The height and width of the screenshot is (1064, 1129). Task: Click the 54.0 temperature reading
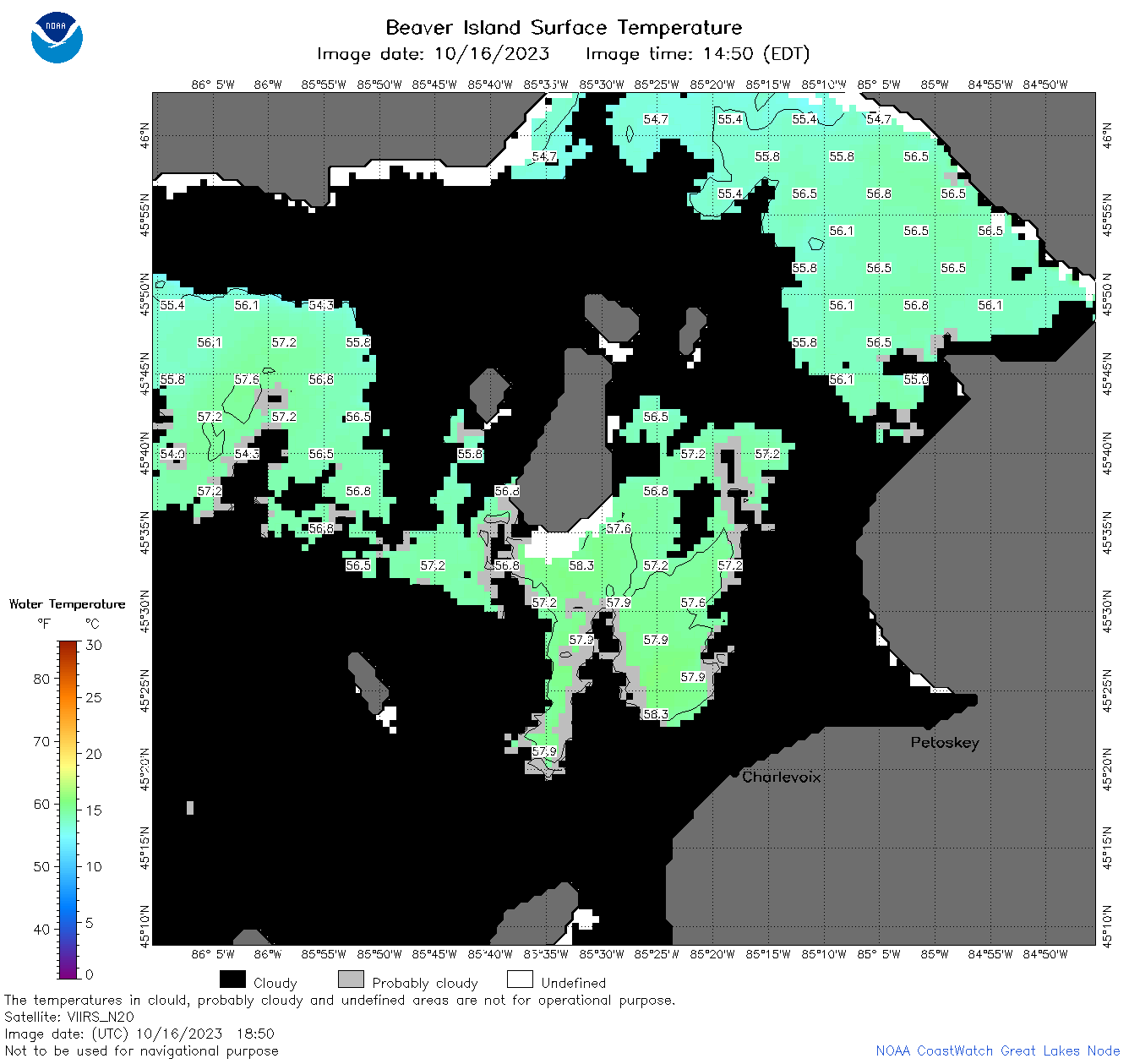(172, 454)
